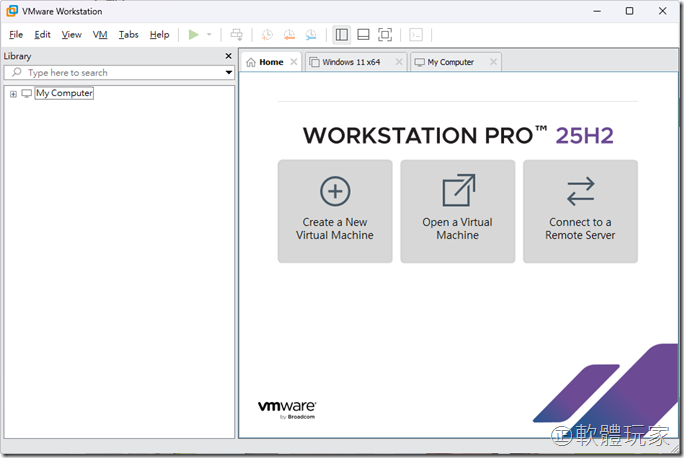Click Open a Virtual Machine button
The height and width of the screenshot is (458, 684).
coord(457,210)
